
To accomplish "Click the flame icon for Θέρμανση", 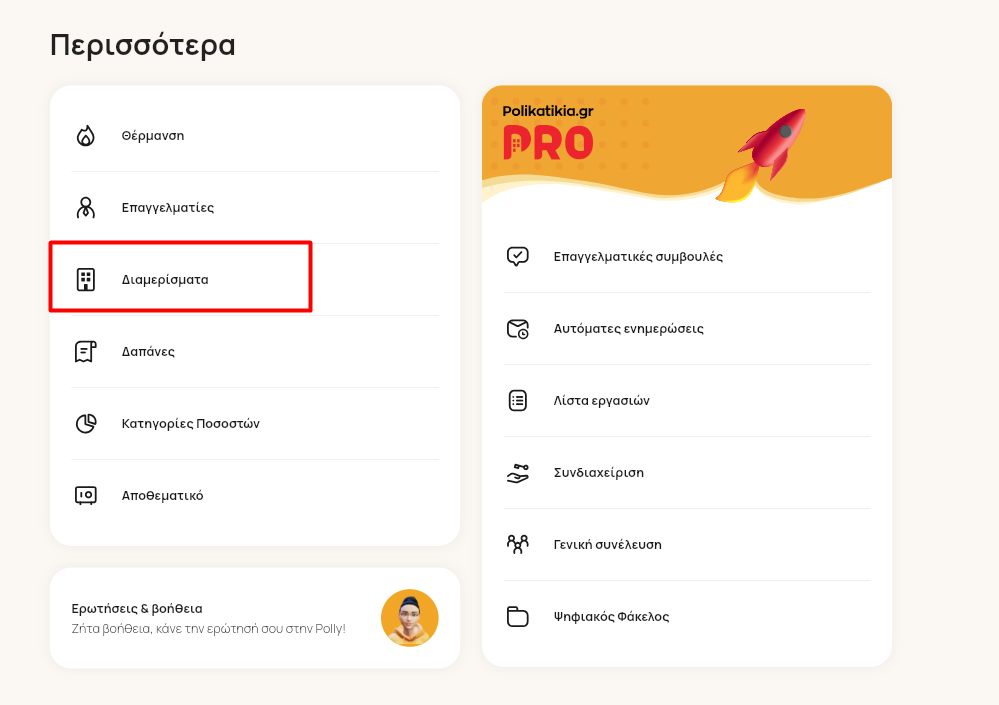I will coord(85,136).
